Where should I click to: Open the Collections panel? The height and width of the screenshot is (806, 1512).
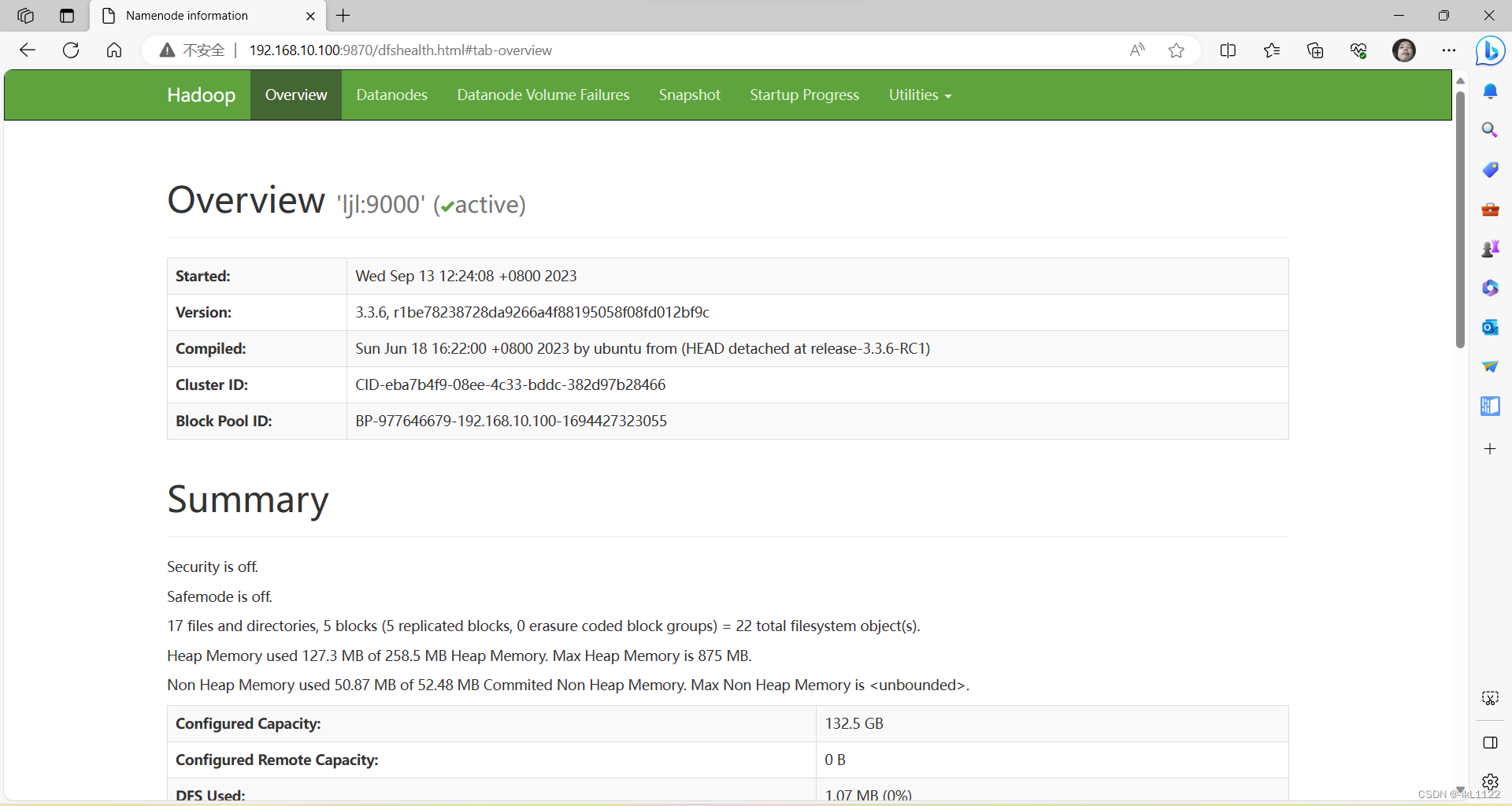coord(1315,50)
